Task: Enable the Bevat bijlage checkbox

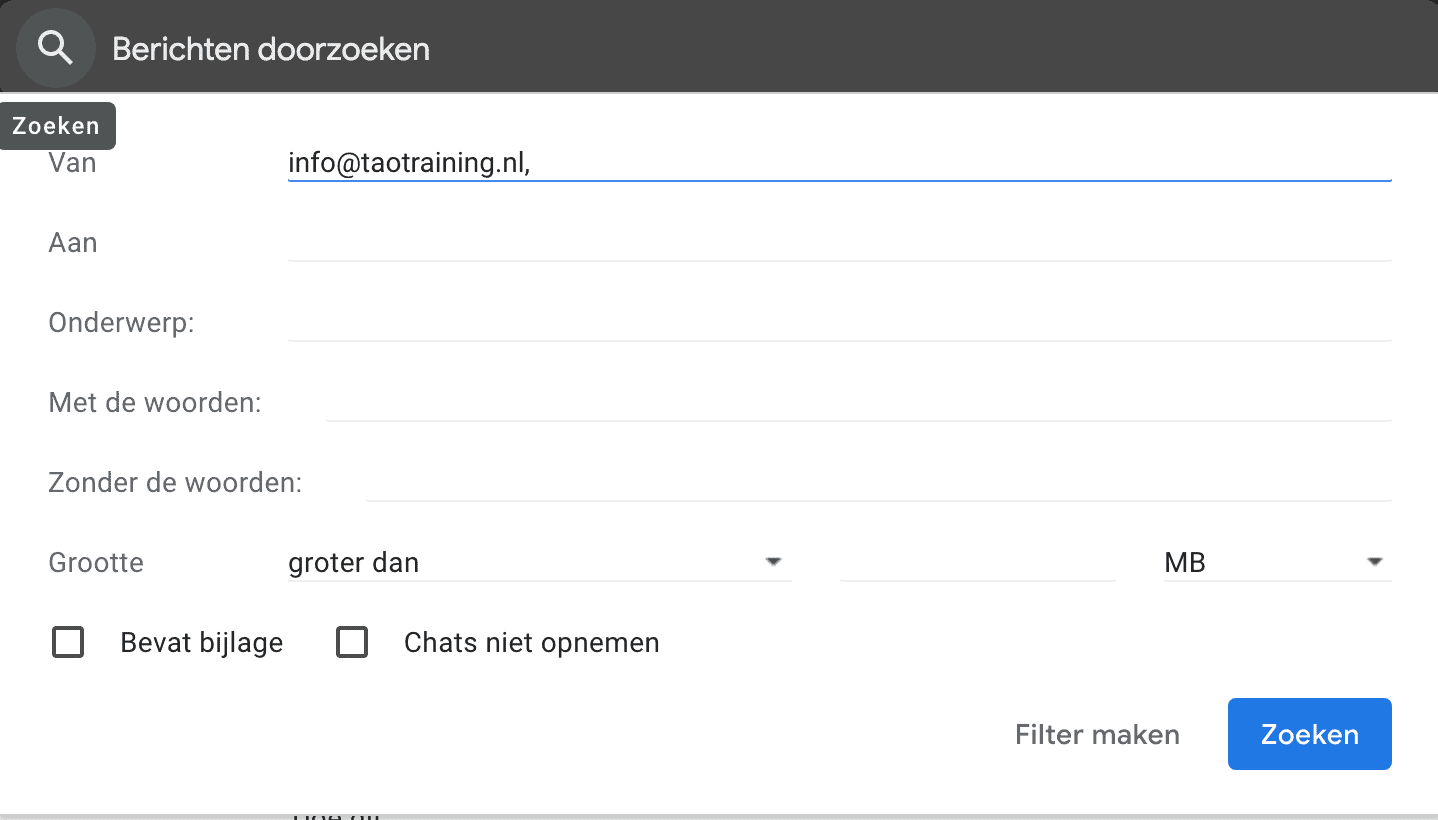Action: pos(68,642)
